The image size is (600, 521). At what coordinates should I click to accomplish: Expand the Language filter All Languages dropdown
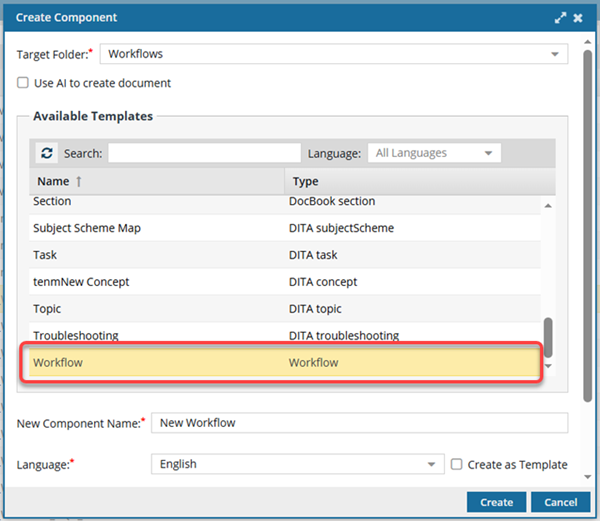click(488, 153)
